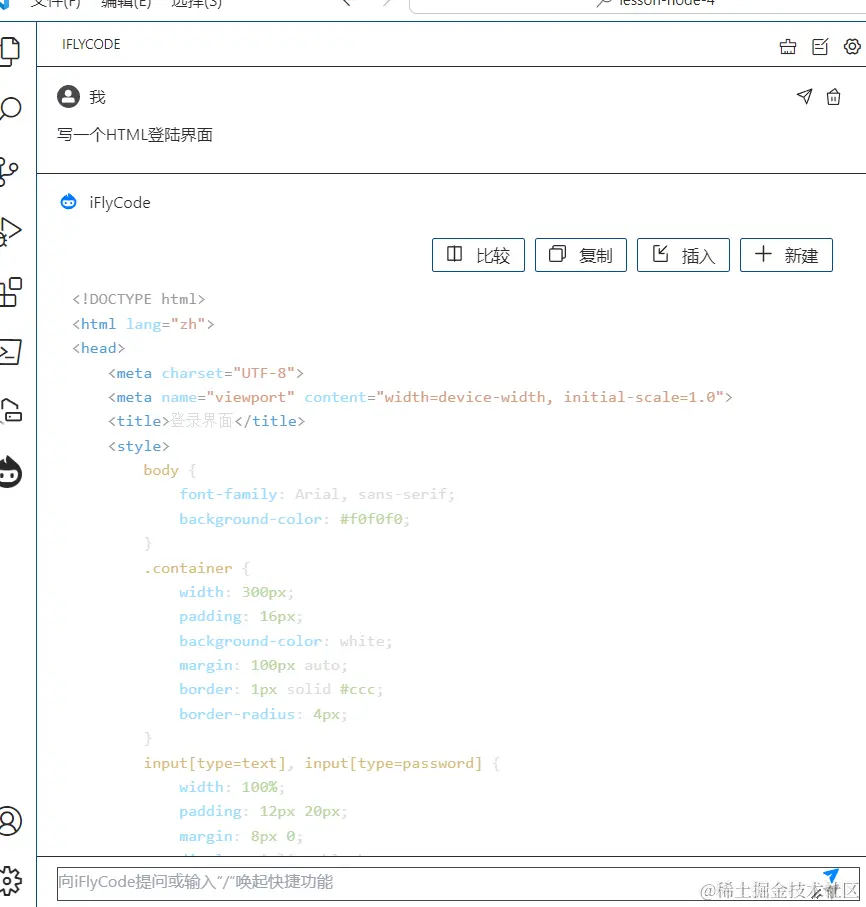
Task: Click the .container selector line
Action: [x=197, y=569]
